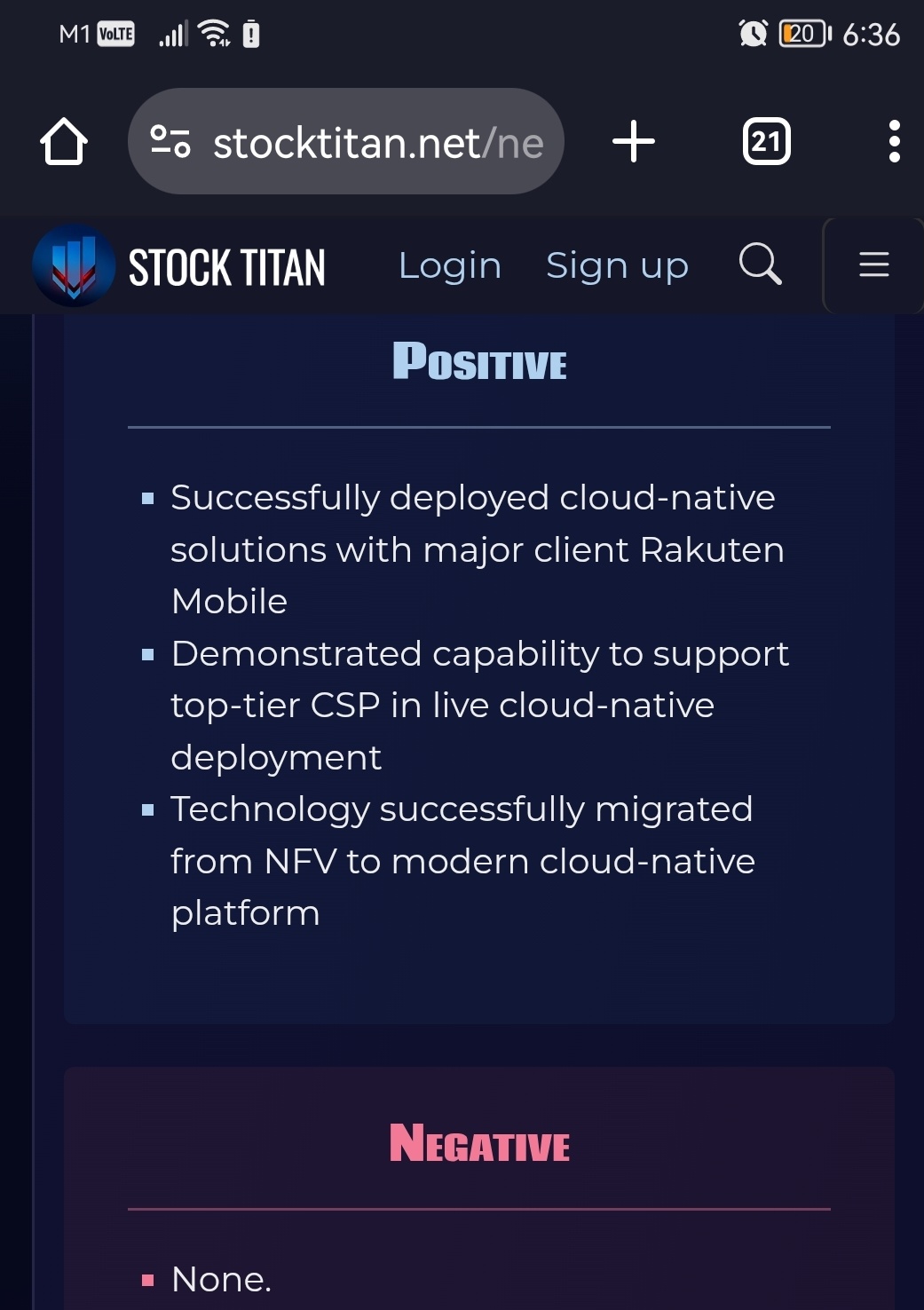Tap the battery indicator in status bar

pos(804,34)
